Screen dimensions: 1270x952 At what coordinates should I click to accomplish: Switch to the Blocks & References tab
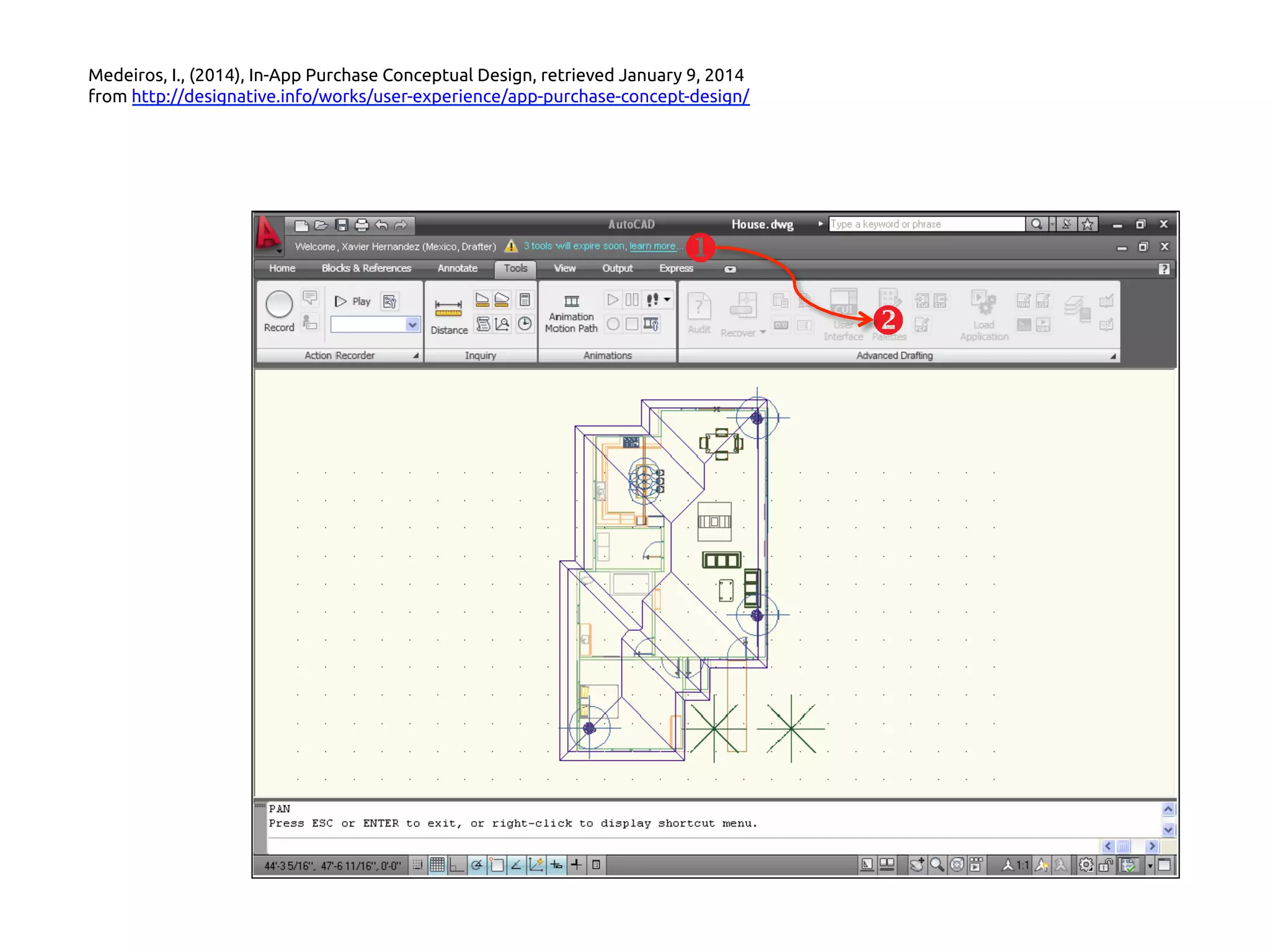coord(366,268)
